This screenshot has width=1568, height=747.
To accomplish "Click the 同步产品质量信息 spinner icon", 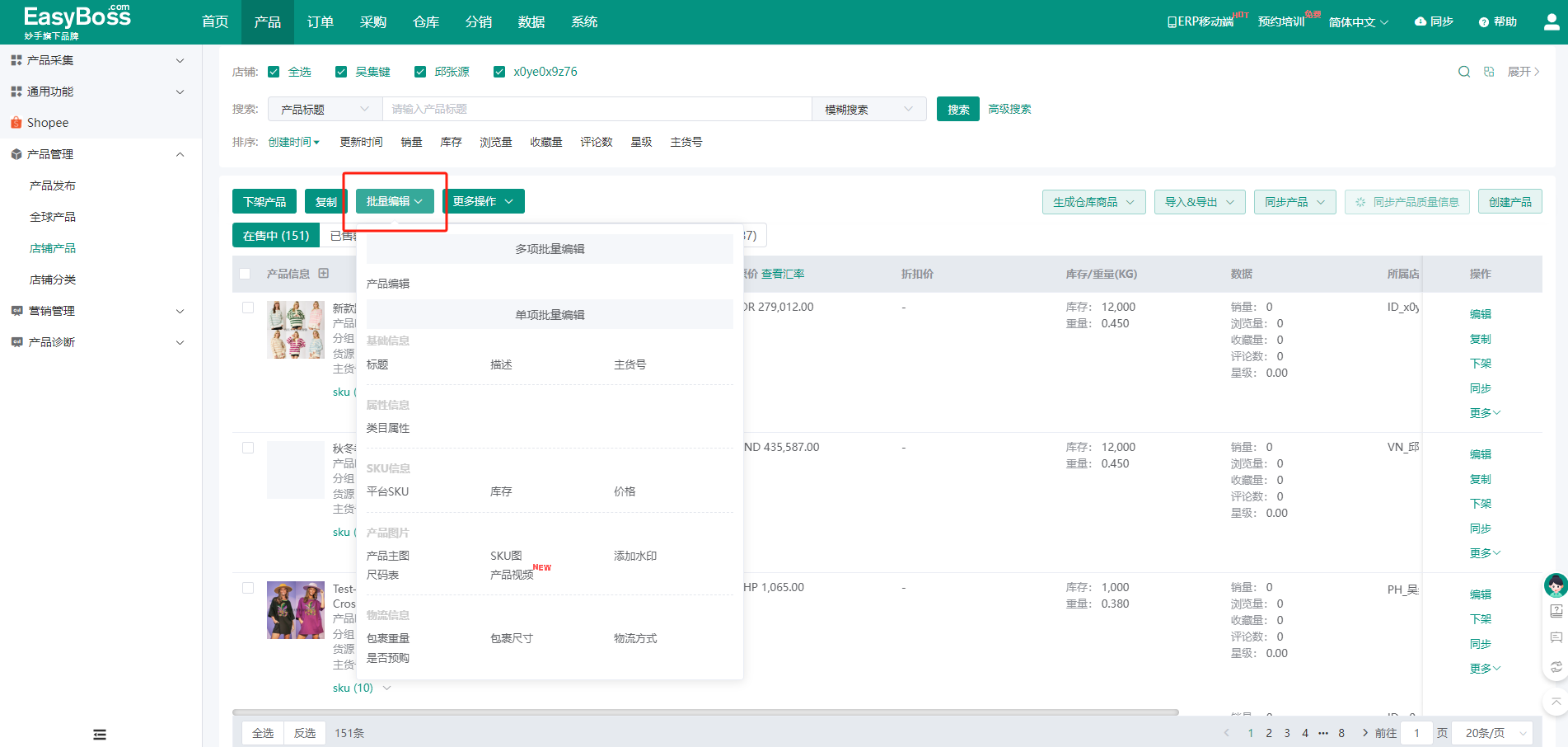I will (1360, 202).
